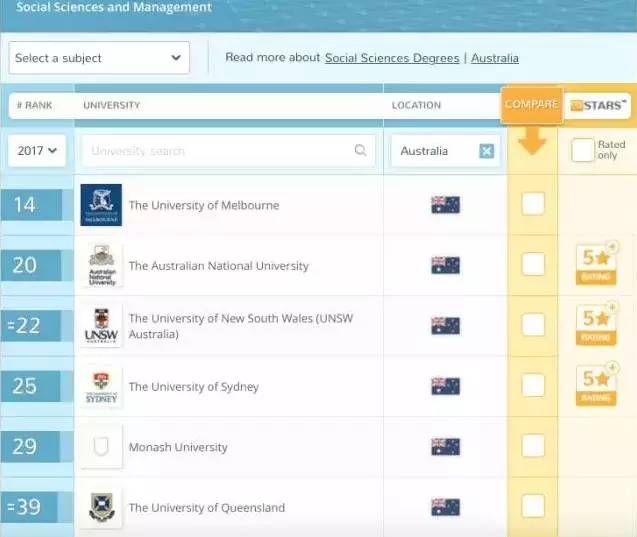
Task: Click 5 star rating badge for UNSW
Action: tap(596, 324)
